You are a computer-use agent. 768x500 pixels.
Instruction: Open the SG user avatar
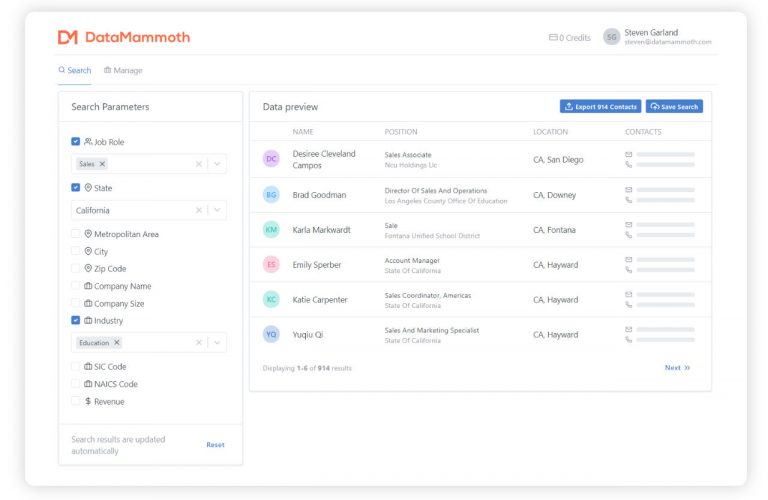tap(611, 37)
